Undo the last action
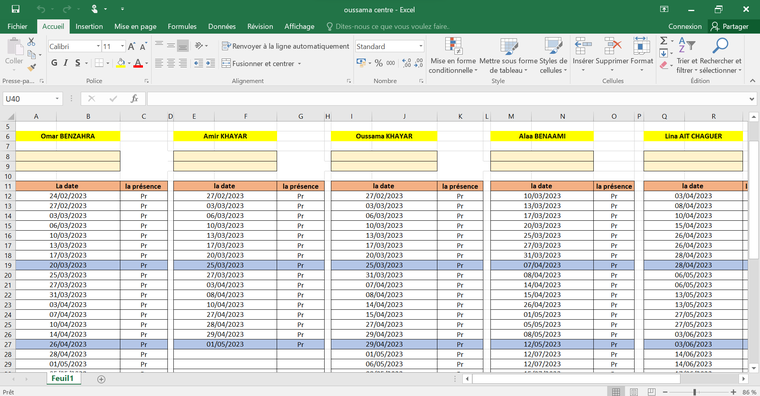The width and height of the screenshot is (760, 396). tap(41, 9)
